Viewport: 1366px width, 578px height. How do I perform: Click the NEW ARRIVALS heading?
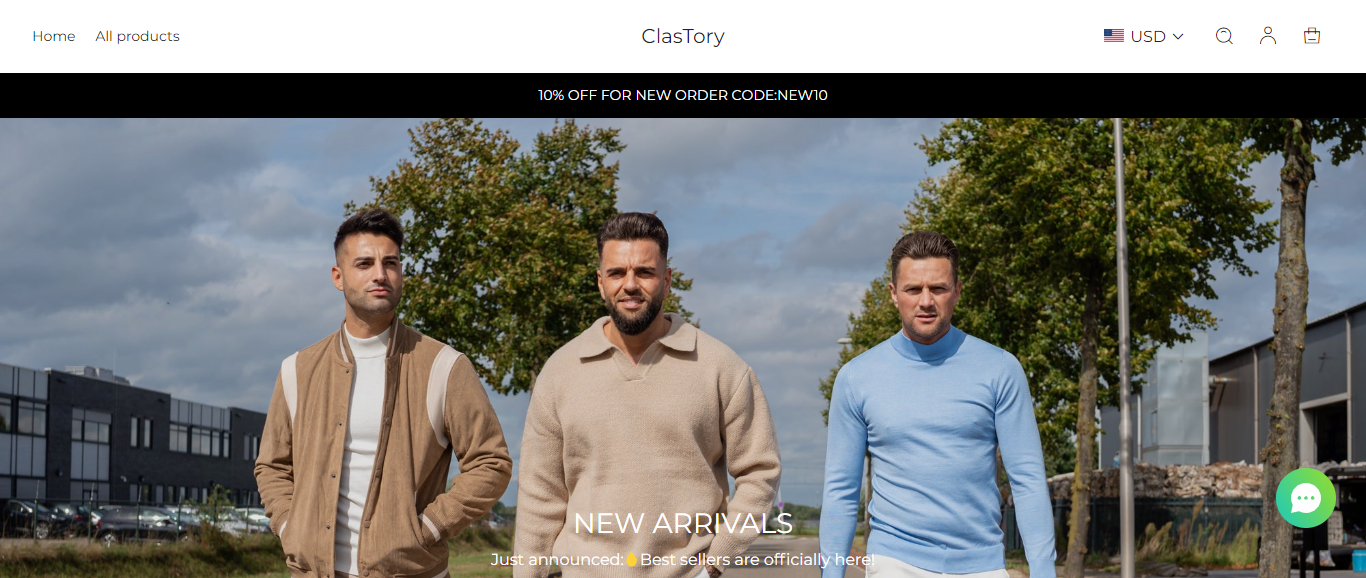[683, 523]
